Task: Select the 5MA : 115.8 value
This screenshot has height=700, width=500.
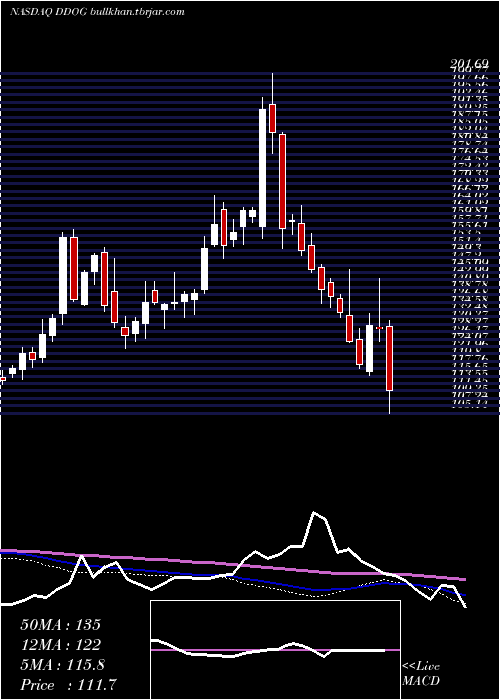Action: (x=62, y=665)
